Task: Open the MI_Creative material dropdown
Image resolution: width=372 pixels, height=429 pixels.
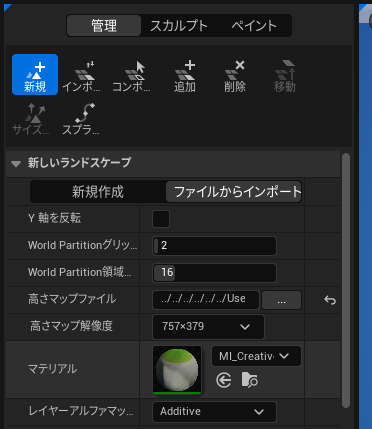Action: pos(256,356)
